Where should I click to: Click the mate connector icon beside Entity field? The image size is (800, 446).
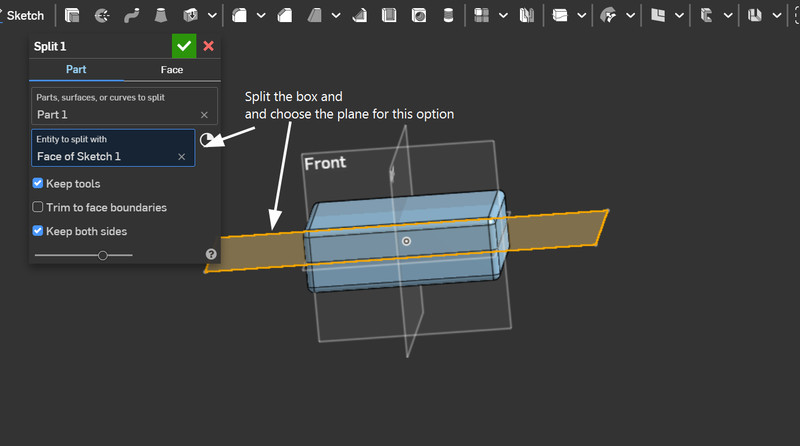(206, 140)
